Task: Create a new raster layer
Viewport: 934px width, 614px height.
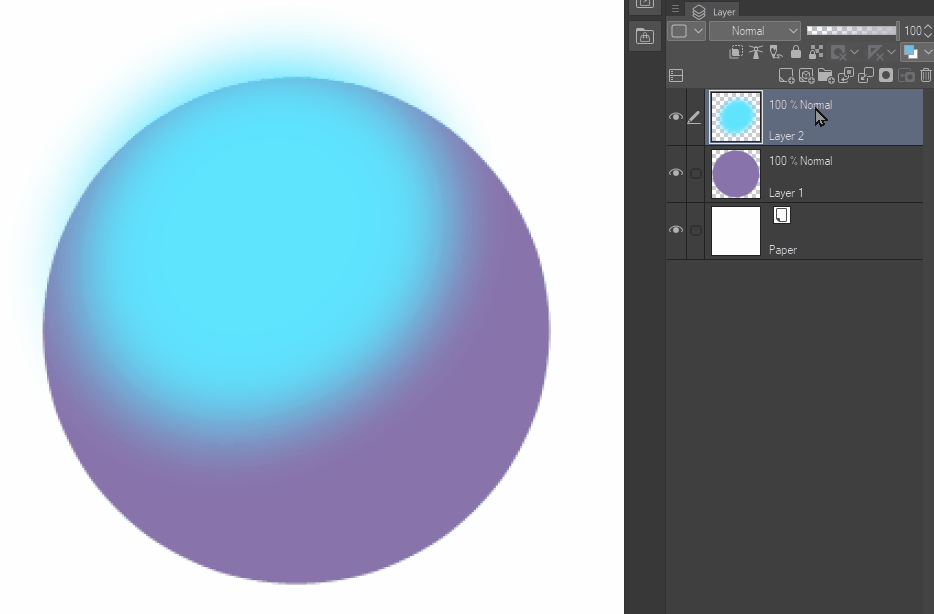Action: coord(786,76)
